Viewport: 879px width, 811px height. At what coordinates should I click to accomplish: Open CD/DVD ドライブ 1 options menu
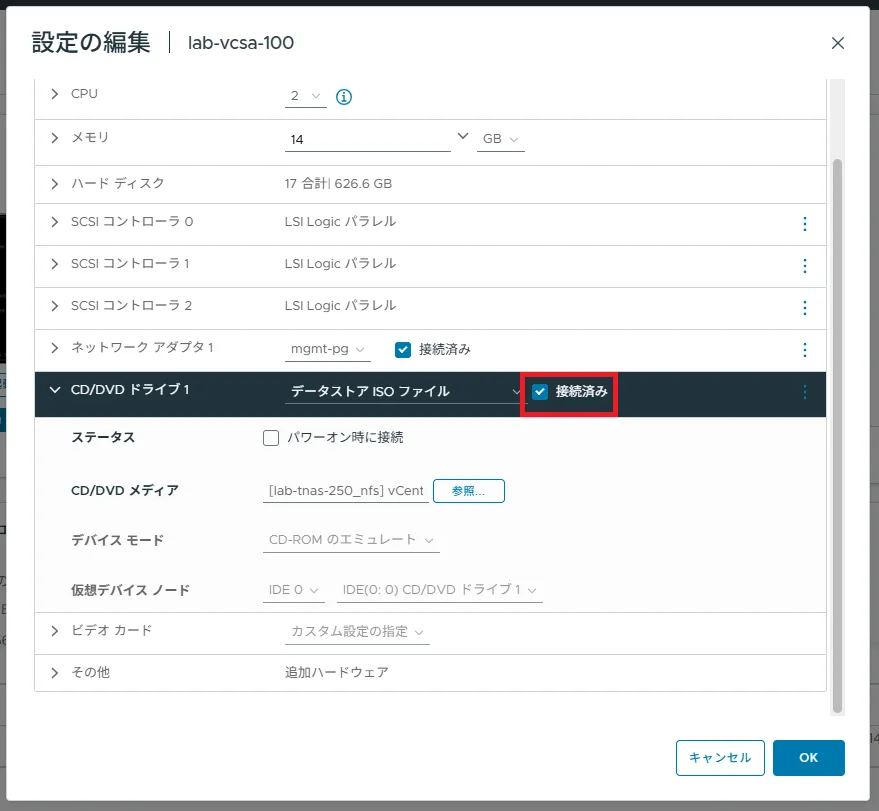pos(805,392)
